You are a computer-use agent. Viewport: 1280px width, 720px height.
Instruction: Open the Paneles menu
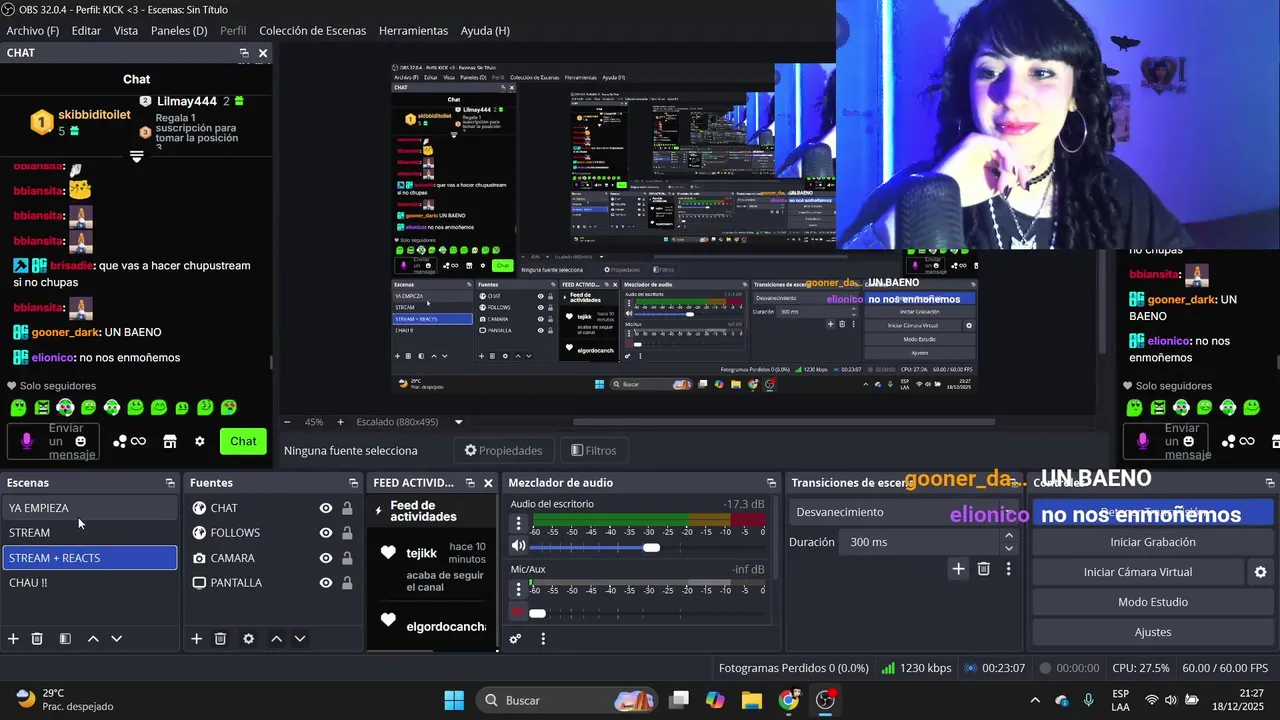pyautogui.click(x=179, y=31)
